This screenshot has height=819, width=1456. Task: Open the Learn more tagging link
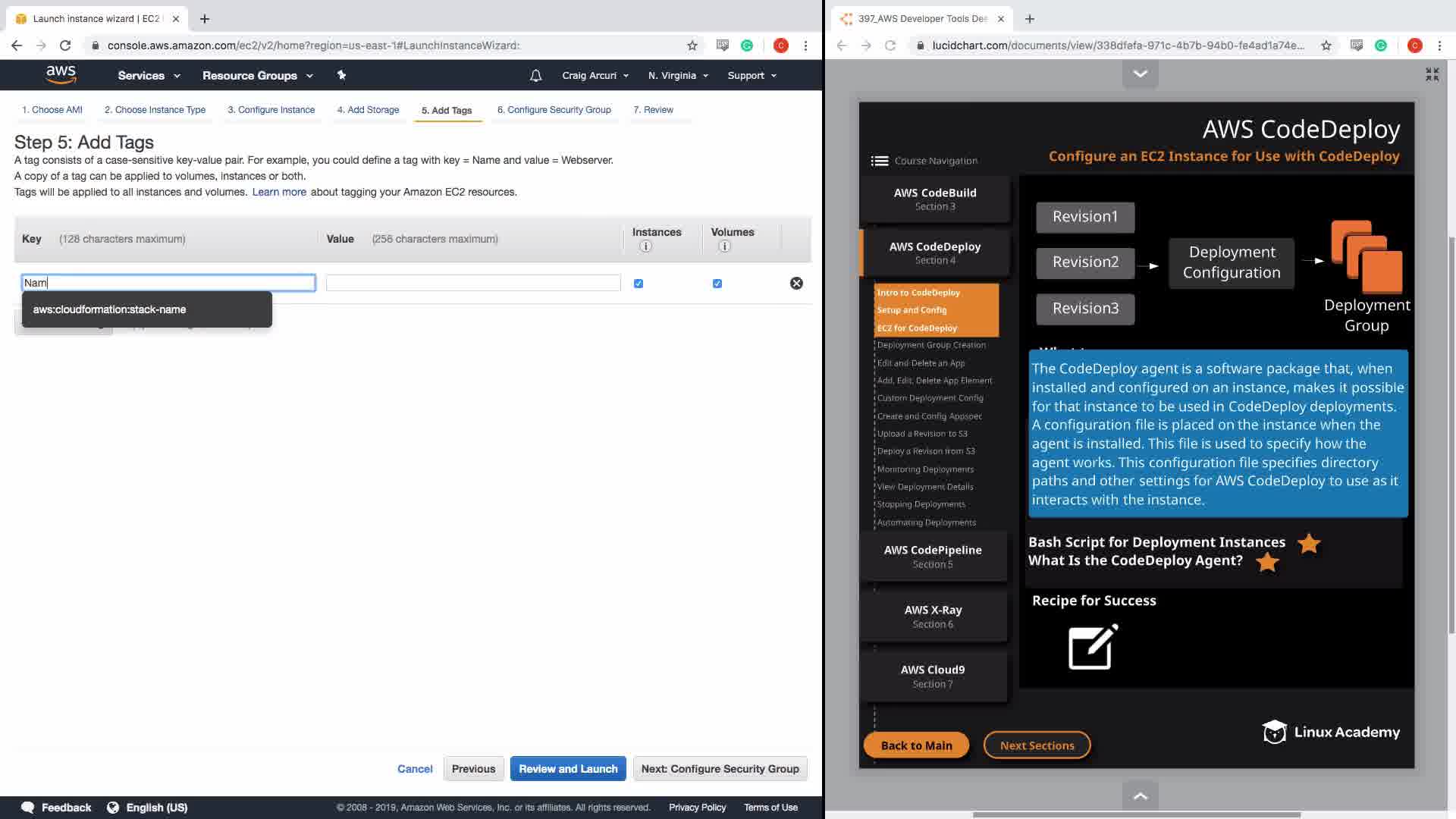click(x=279, y=192)
